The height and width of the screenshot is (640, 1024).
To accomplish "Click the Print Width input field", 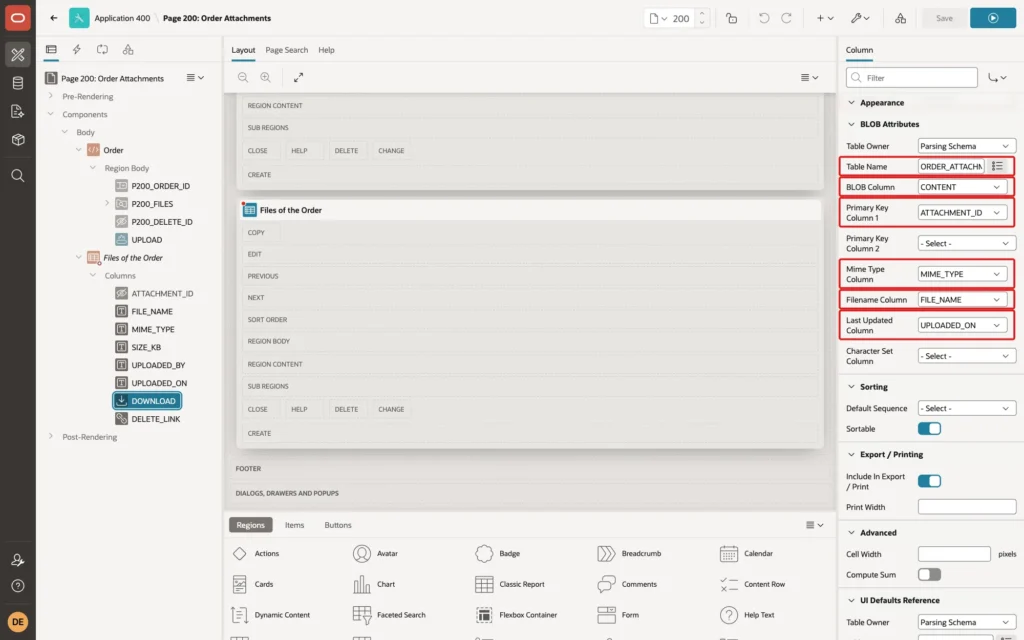I will pos(967,507).
